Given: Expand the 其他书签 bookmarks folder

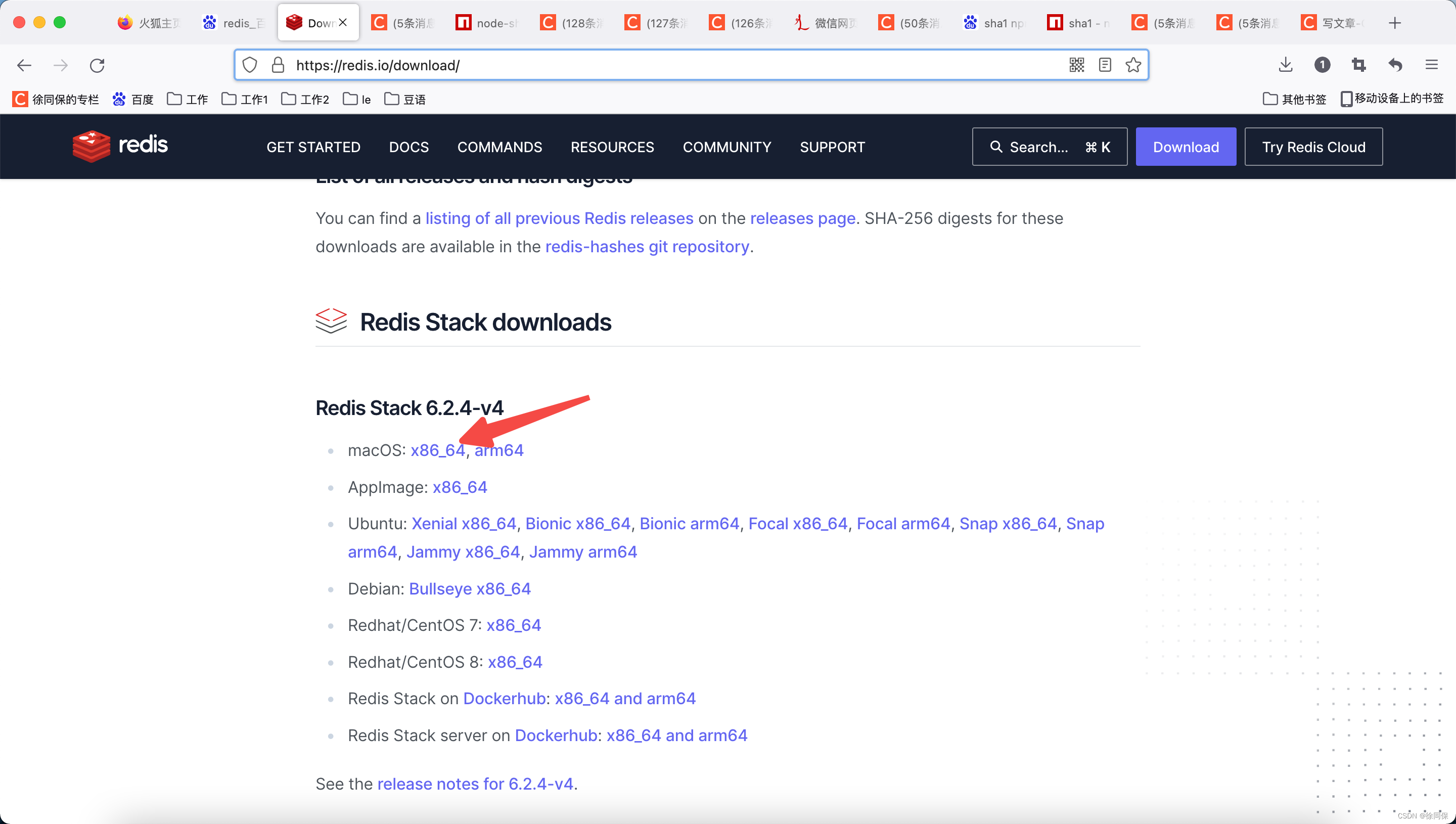Looking at the screenshot, I should tap(1295, 99).
